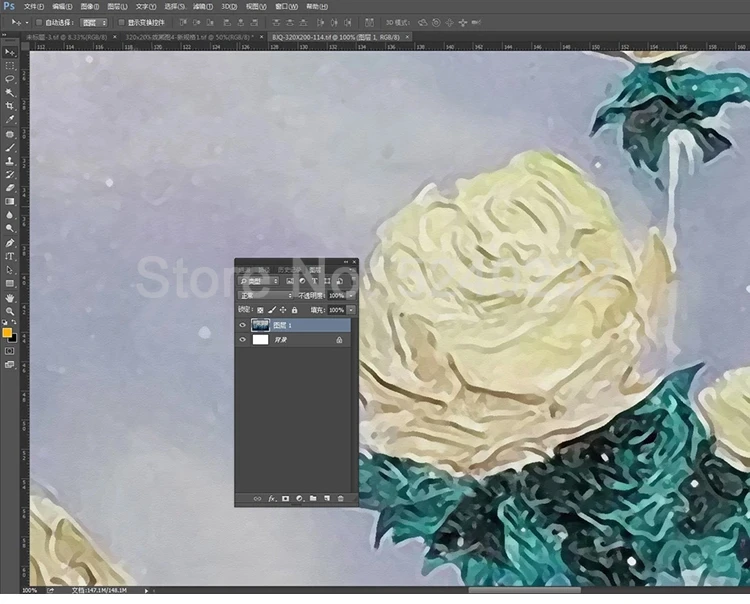Add a layer mask
This screenshot has height=604, width=750.
coord(285,498)
